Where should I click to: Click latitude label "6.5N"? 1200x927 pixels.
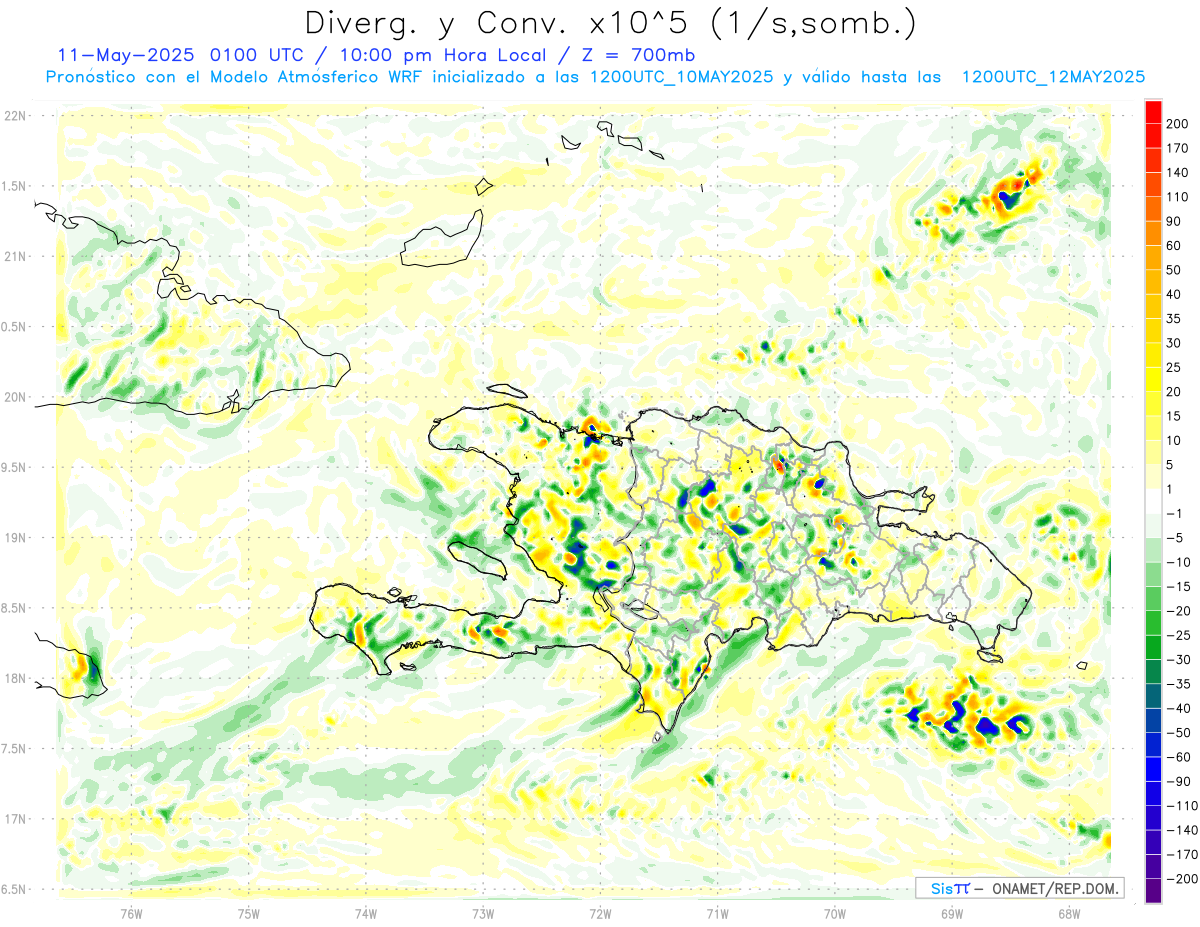(x=14, y=889)
